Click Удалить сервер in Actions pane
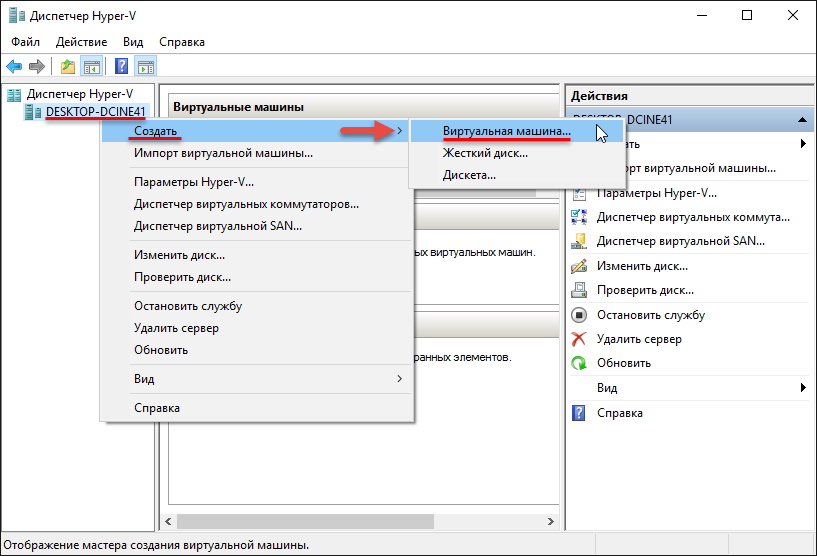Viewport: 817px width, 556px height. (x=639, y=339)
